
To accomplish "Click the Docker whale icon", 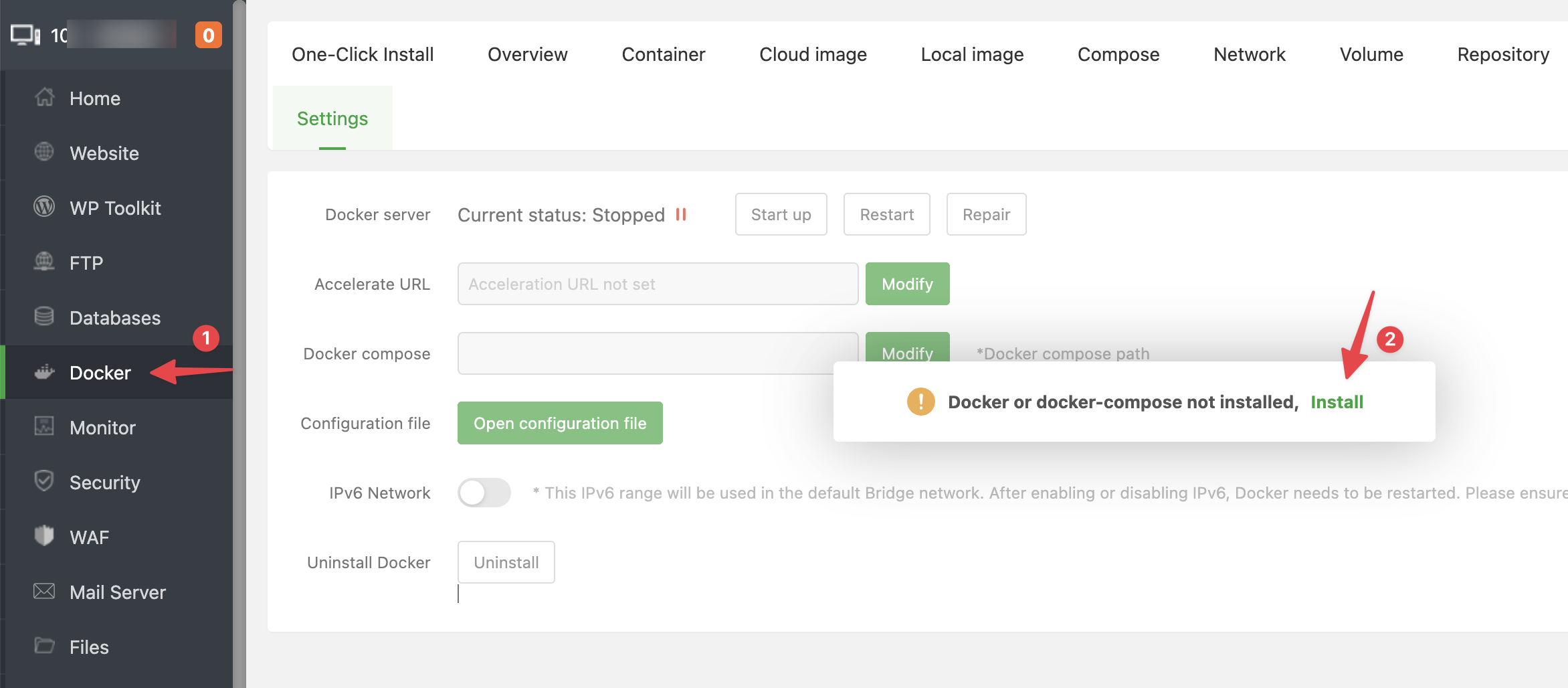I will 44,372.
